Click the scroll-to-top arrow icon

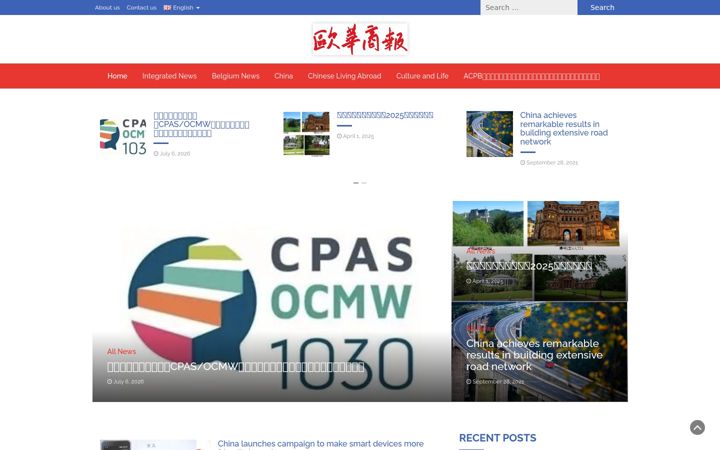coord(697,428)
